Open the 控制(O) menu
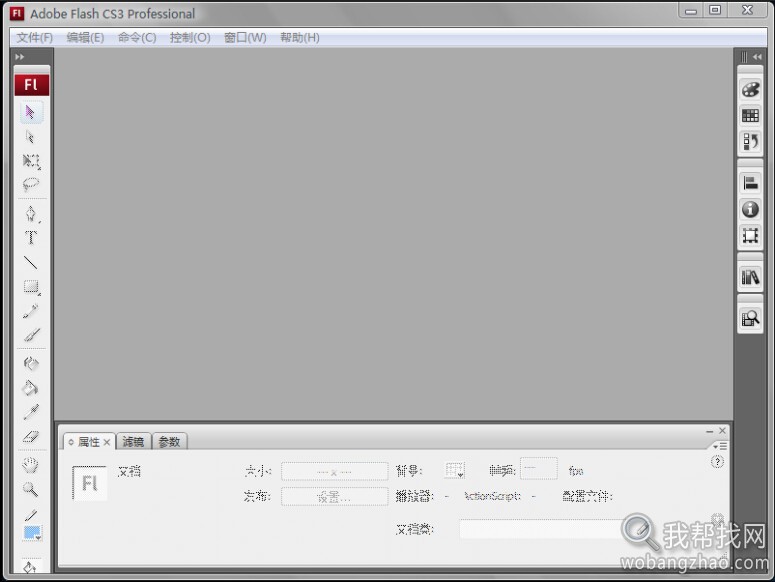775x582 pixels. [190, 38]
